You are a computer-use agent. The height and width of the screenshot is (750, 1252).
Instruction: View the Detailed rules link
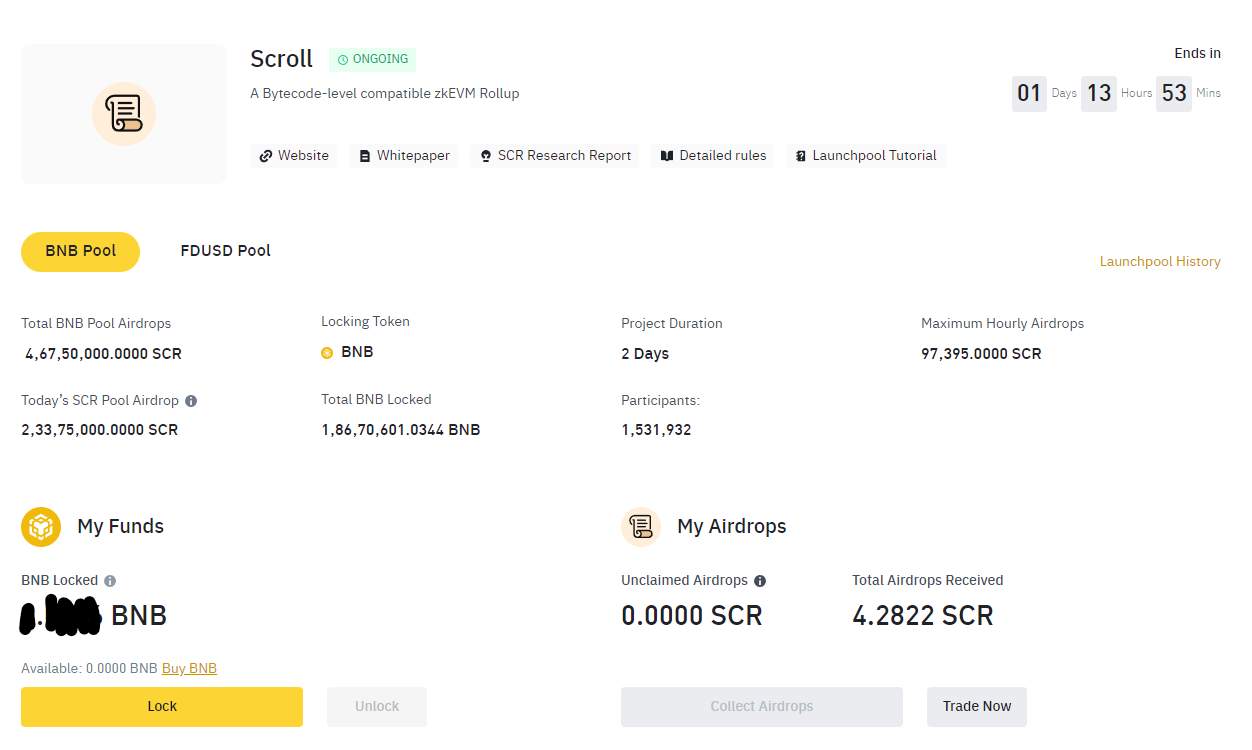(x=713, y=156)
